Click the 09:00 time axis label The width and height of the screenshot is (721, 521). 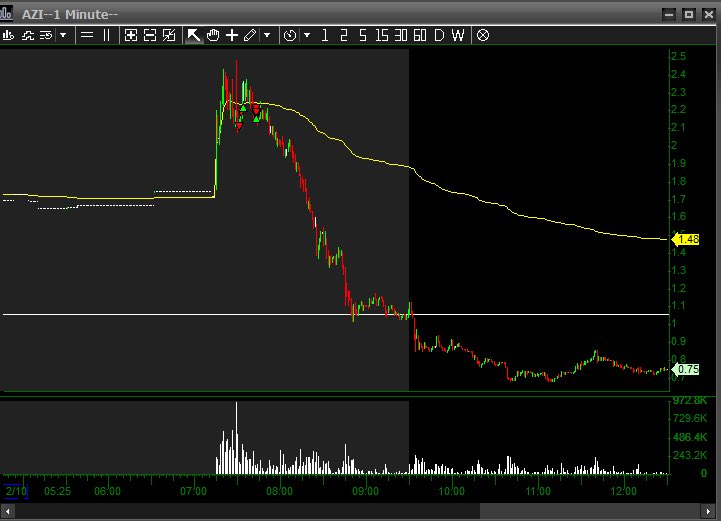(366, 491)
